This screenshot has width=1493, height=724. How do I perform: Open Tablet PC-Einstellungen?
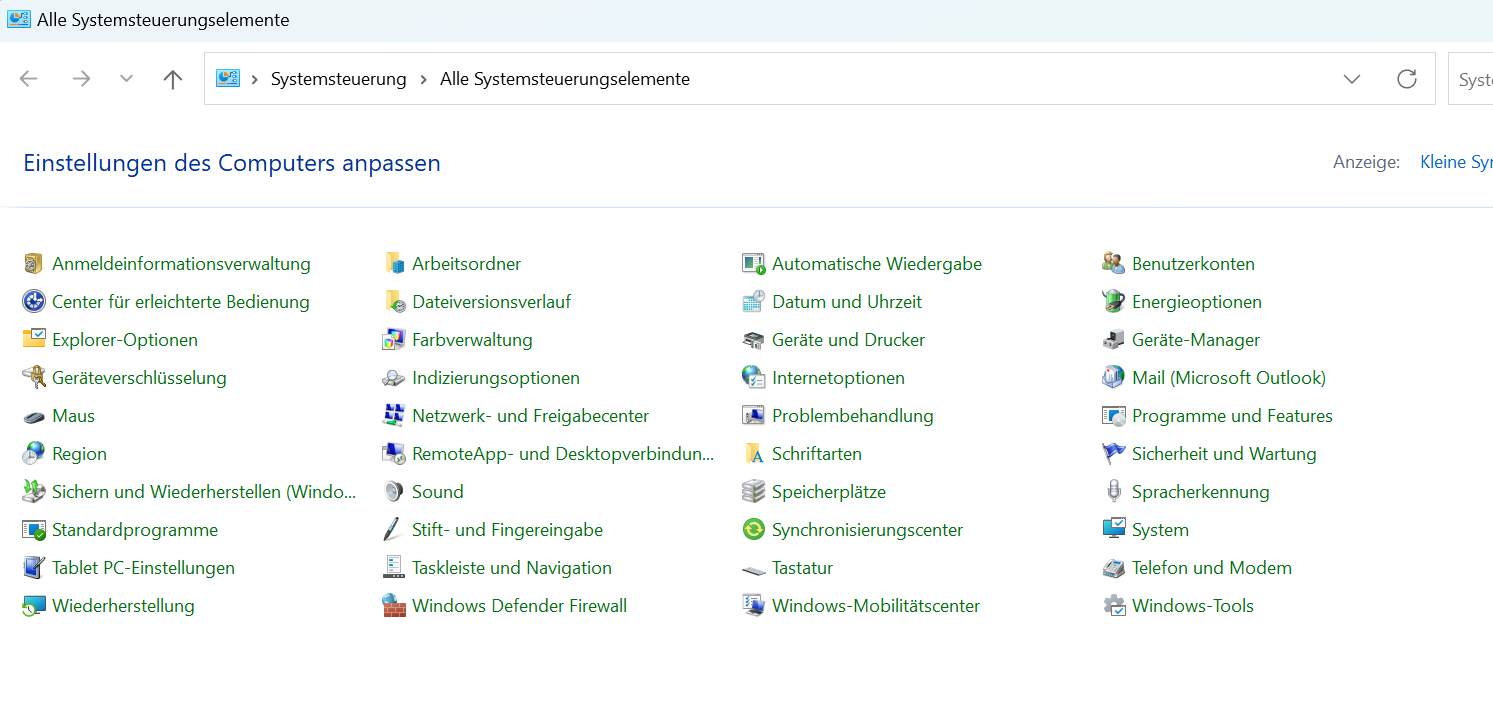143,568
